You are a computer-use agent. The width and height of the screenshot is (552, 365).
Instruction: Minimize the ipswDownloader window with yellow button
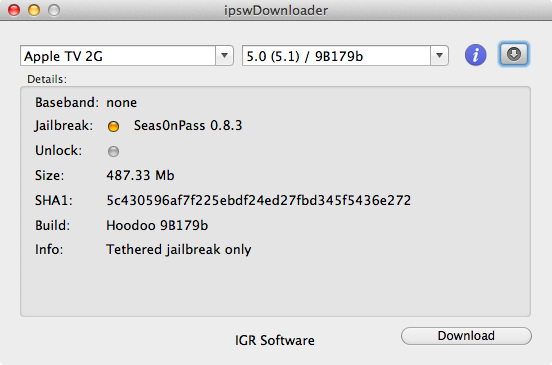(34, 10)
